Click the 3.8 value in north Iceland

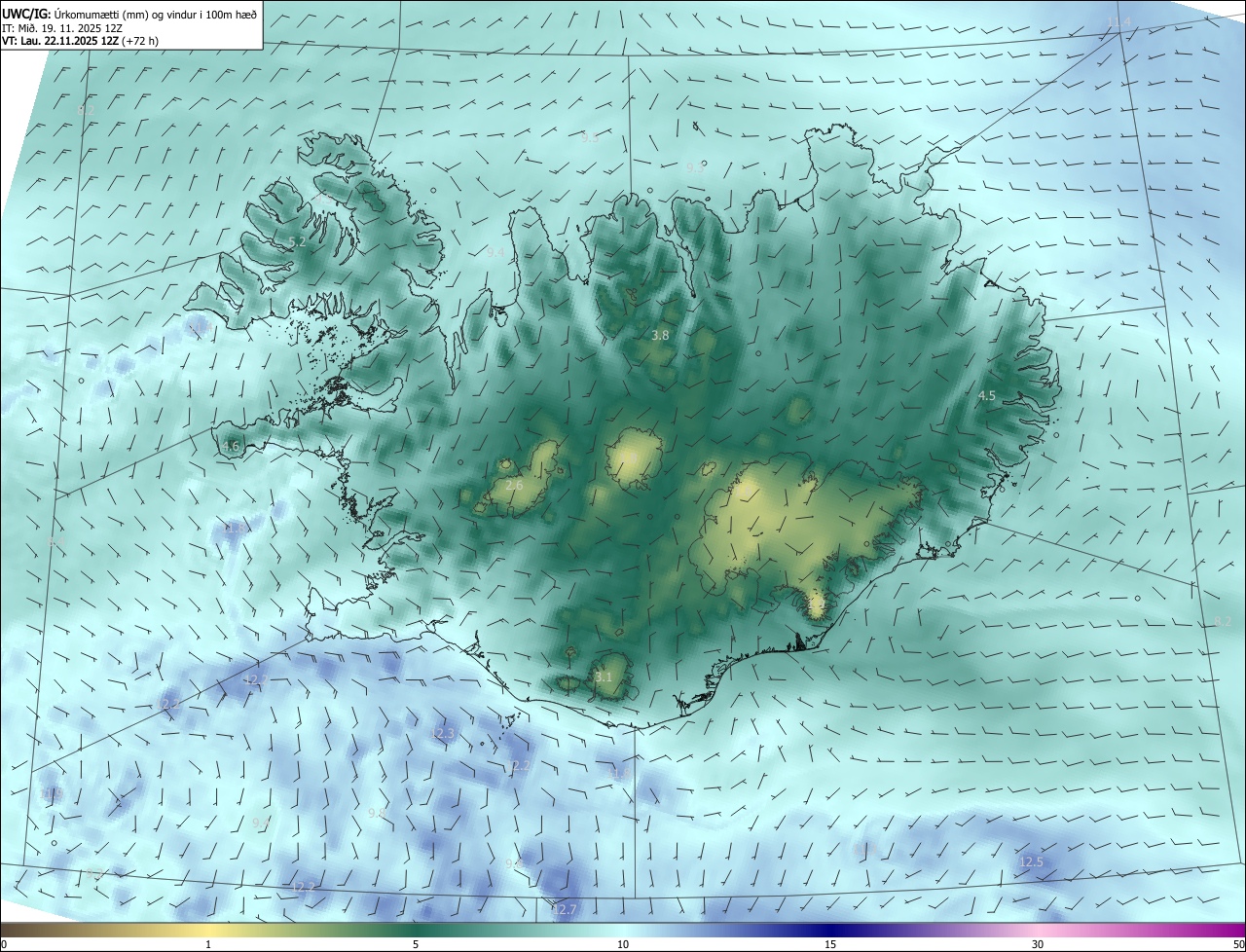660,335
